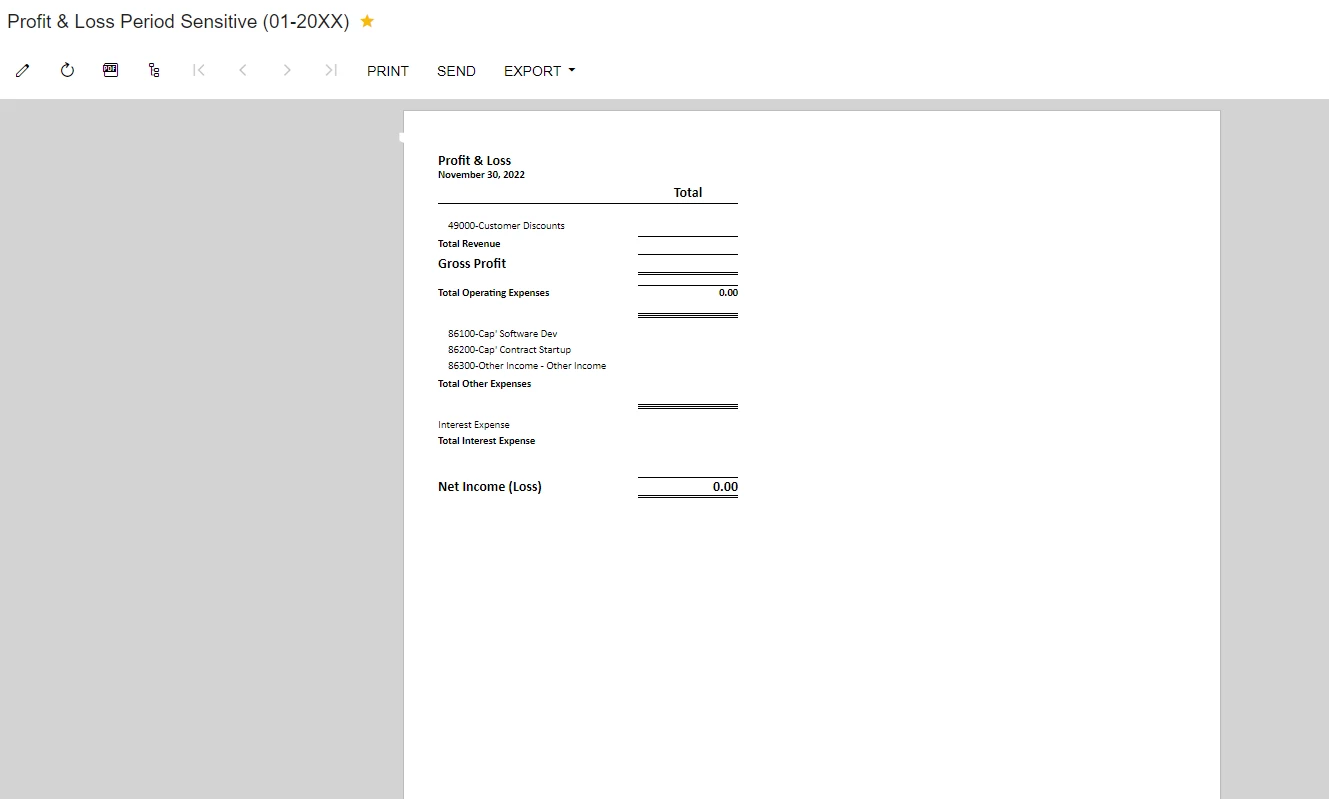Select the 'Profit & Loss' report heading
1329x799 pixels.
[474, 160]
